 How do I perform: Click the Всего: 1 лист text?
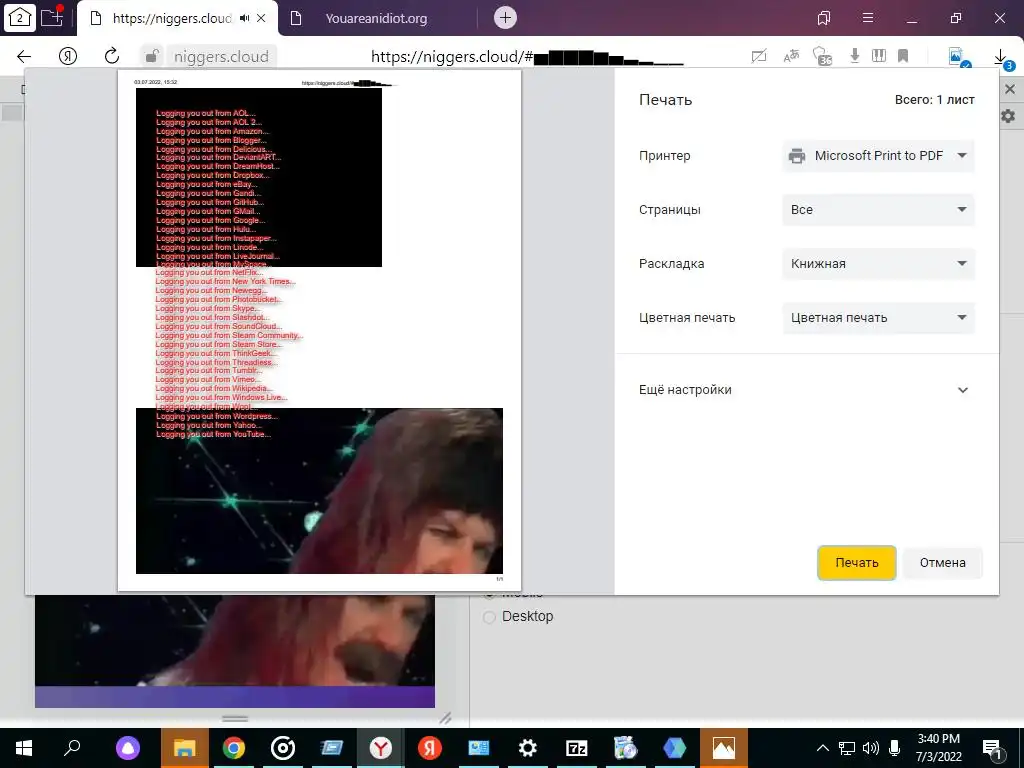click(935, 100)
